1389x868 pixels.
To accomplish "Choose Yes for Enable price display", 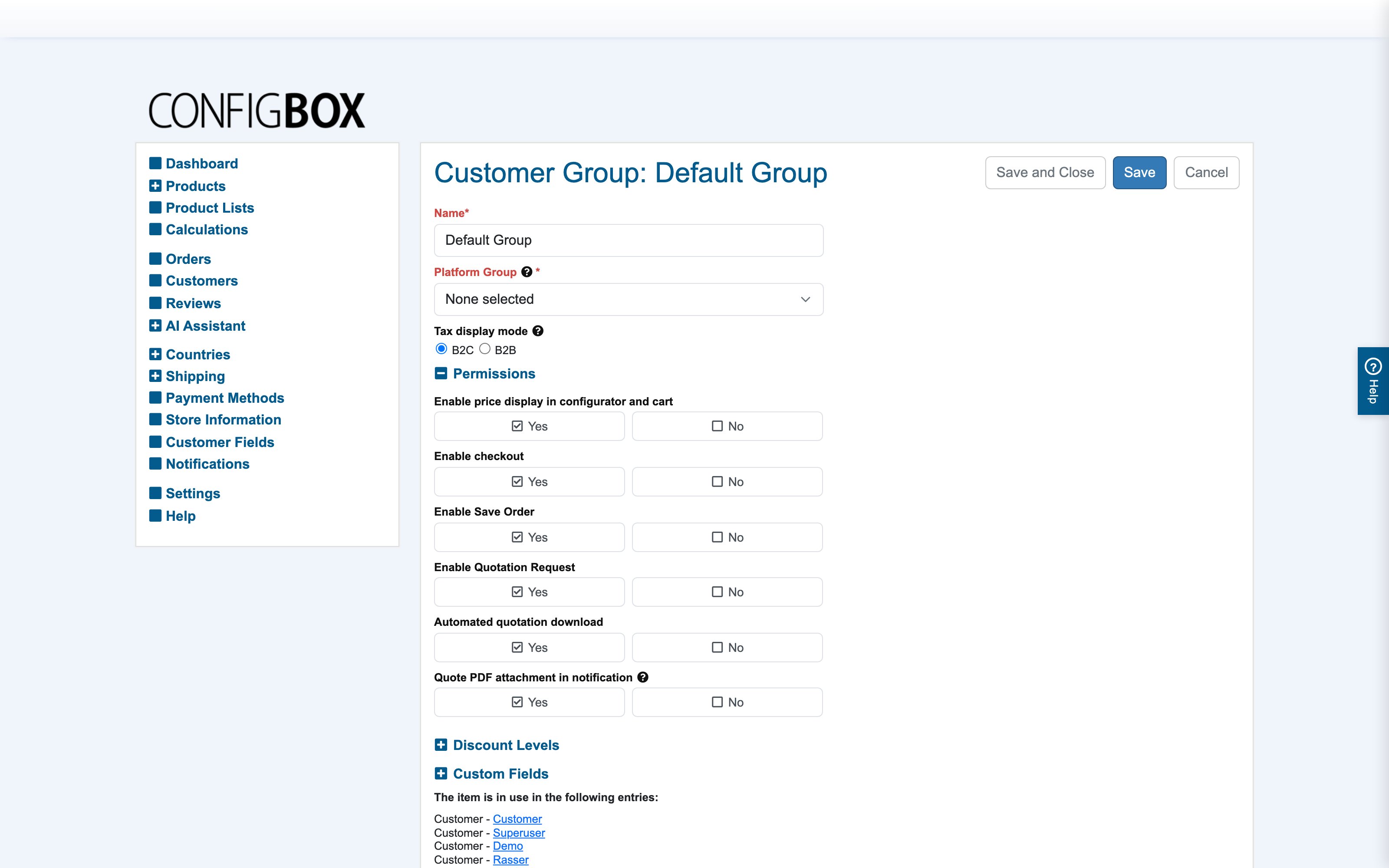I will 529,427.
